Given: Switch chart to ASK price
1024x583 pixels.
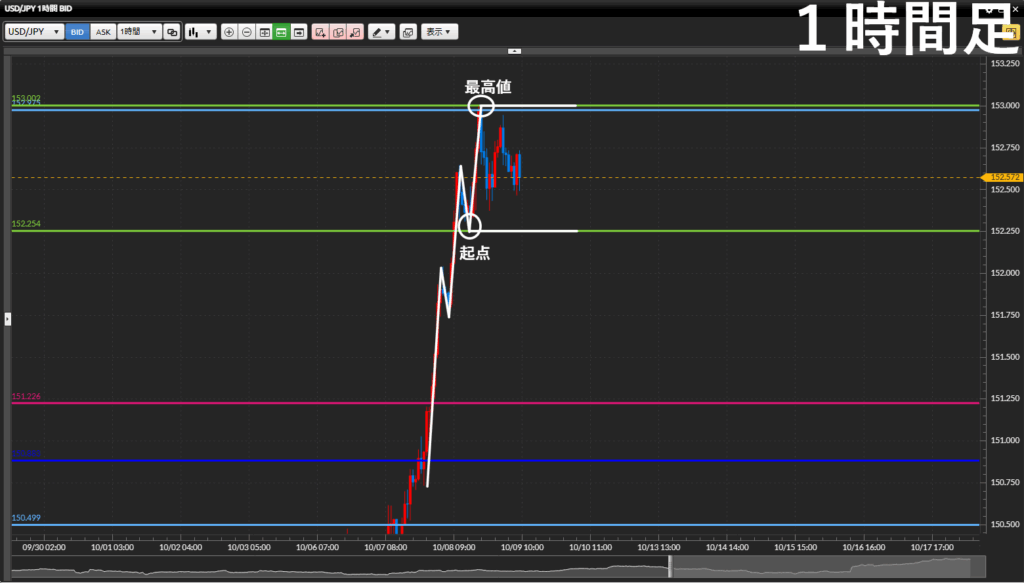Looking at the screenshot, I should coord(103,32).
